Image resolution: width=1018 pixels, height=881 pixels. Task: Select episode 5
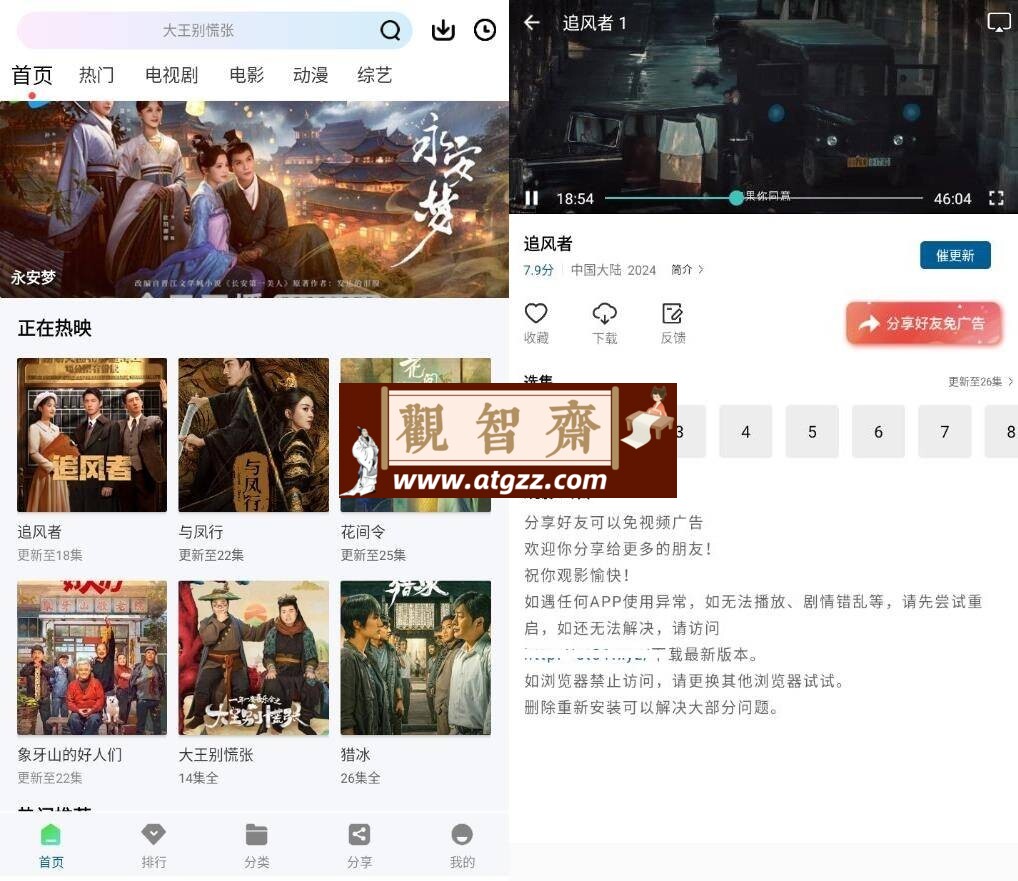pos(812,432)
